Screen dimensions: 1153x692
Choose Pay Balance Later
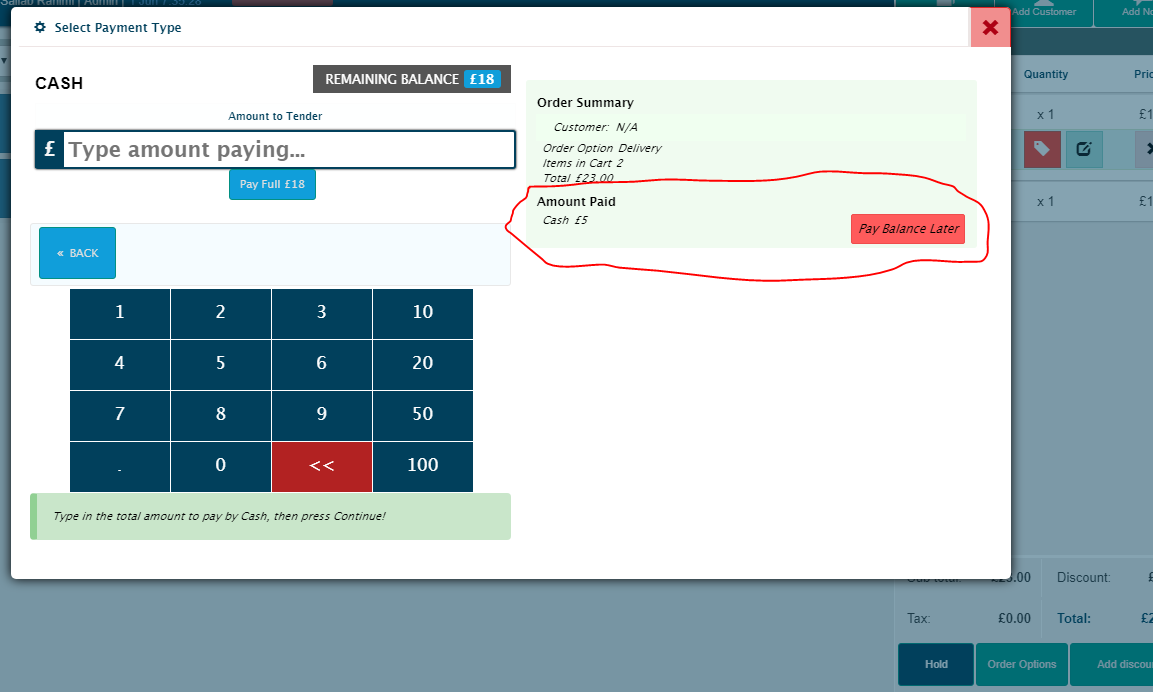(907, 229)
